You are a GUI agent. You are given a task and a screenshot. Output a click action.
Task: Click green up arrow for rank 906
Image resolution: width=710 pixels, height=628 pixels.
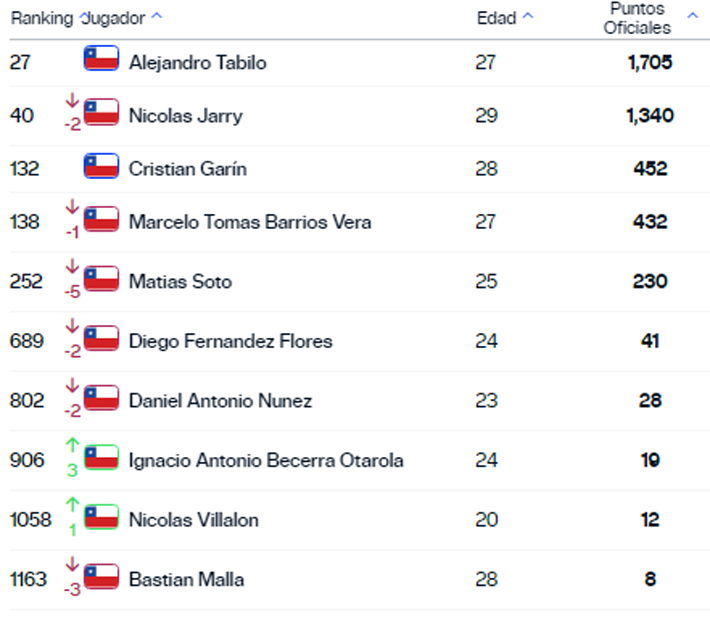[72, 445]
